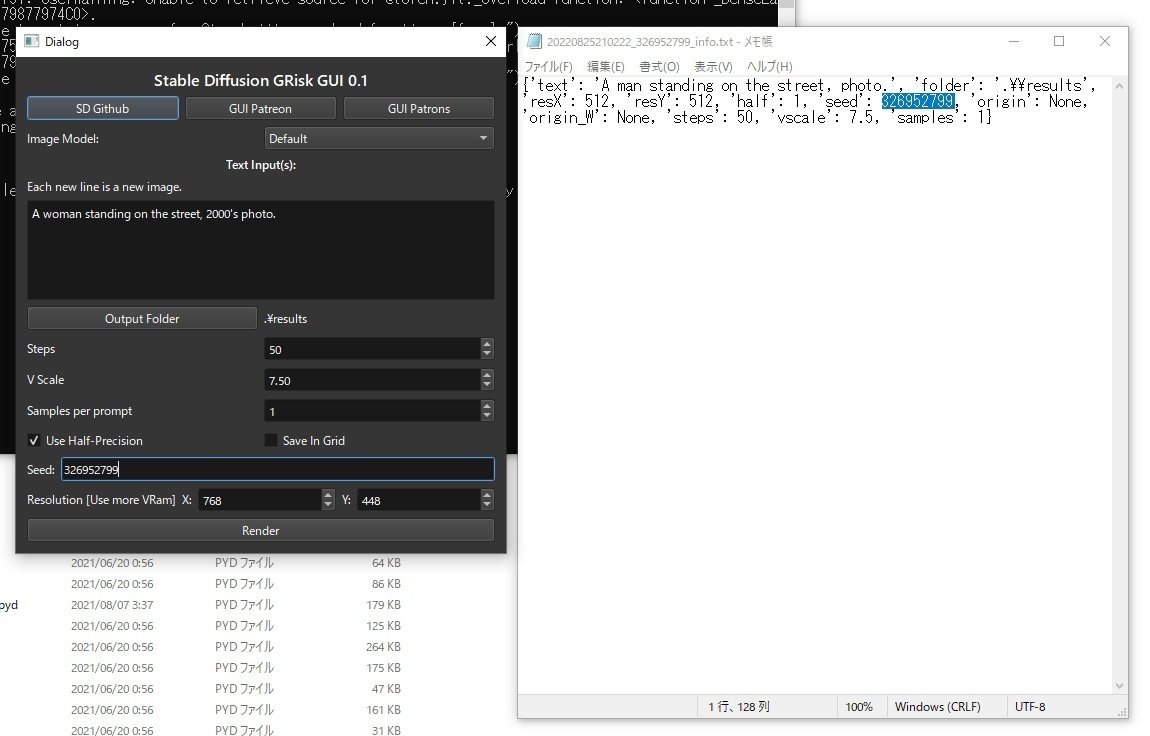The image size is (1150, 736).
Task: Click the Output Folder button
Action: click(141, 318)
